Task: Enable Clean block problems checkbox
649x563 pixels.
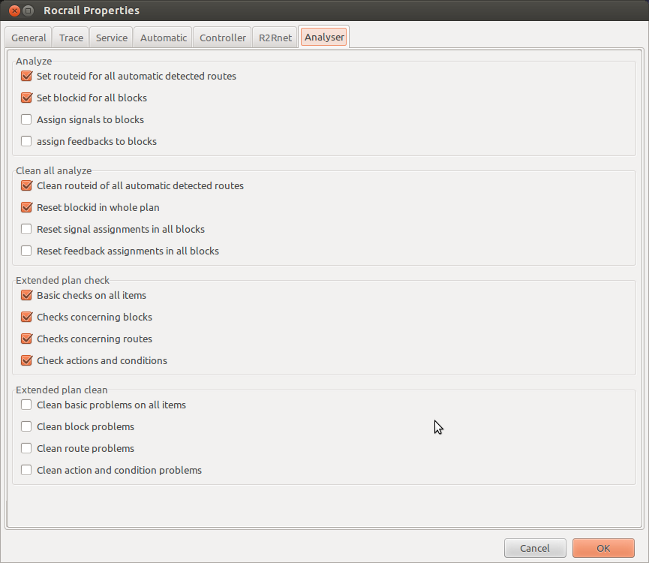Action: click(27, 427)
